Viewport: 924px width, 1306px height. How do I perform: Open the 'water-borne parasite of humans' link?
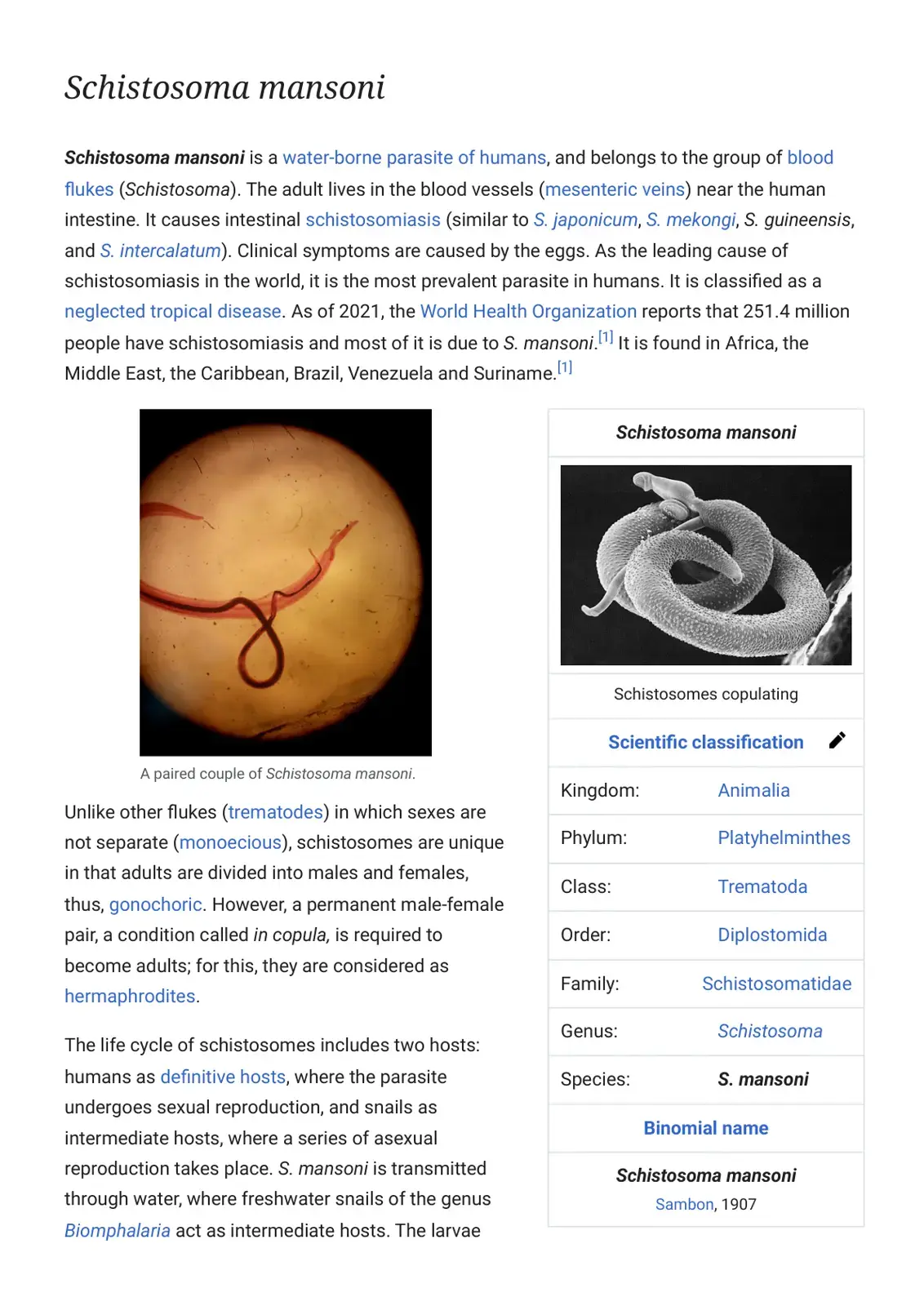tap(414, 158)
